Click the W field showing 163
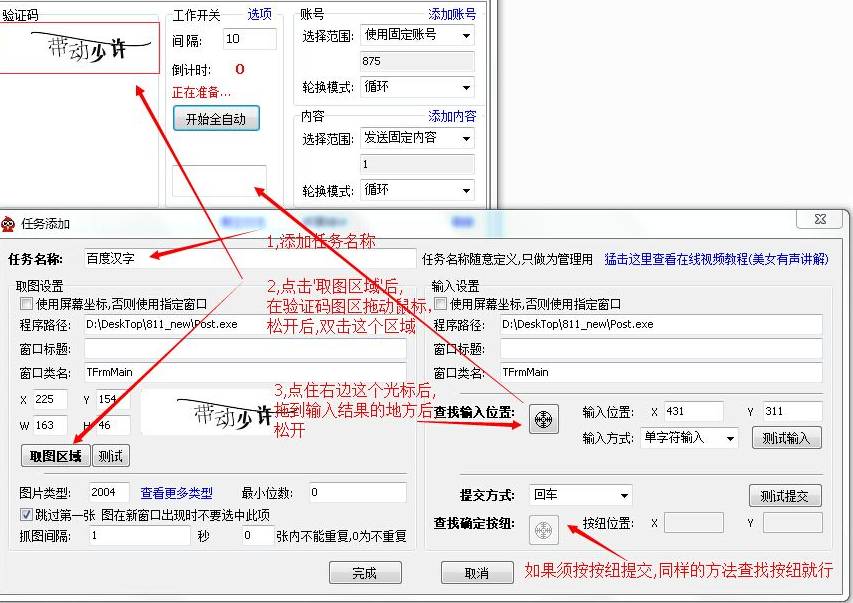Screen dimensions: 853x603 [50, 425]
